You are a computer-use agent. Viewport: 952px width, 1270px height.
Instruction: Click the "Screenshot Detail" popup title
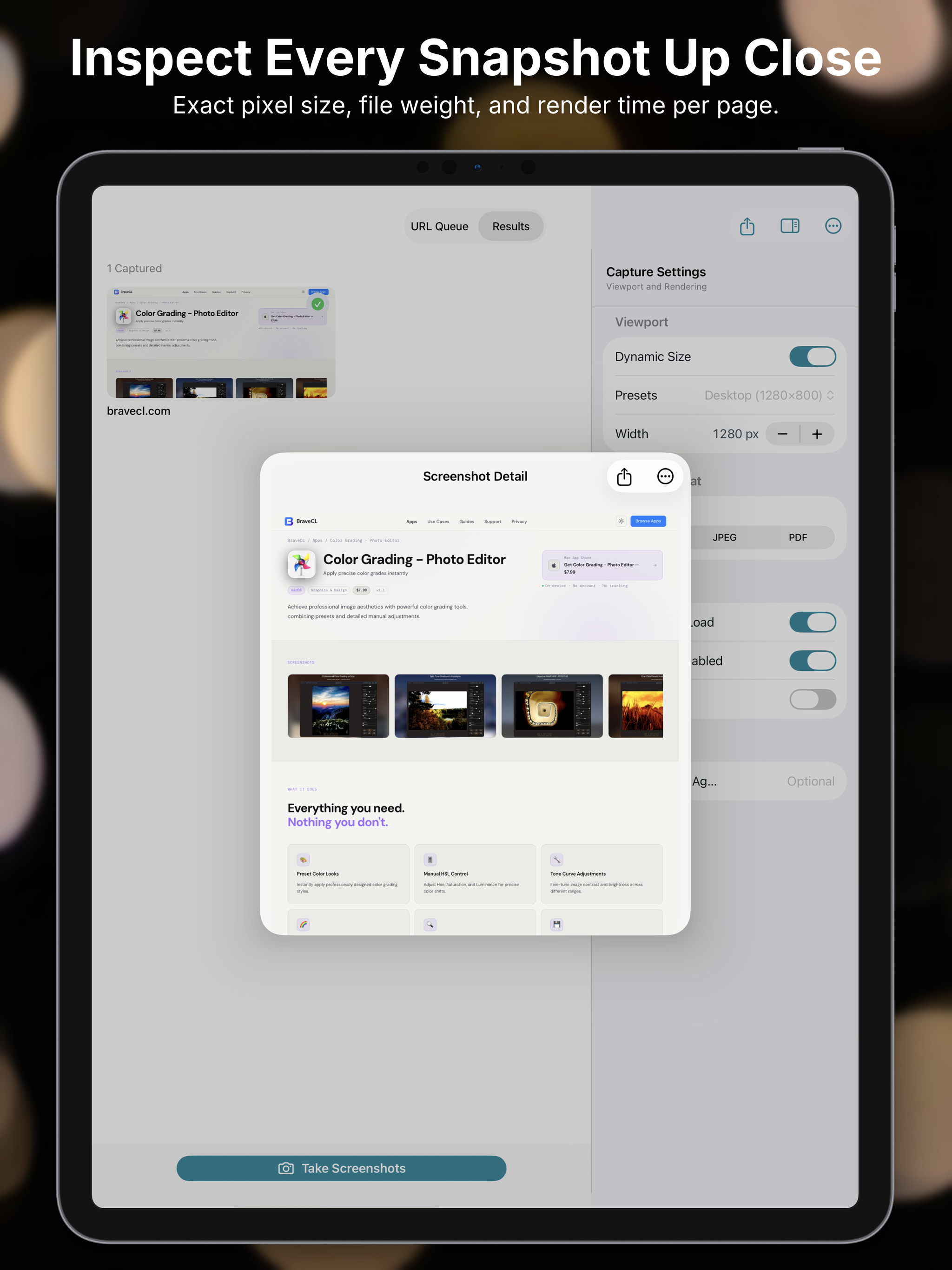tap(475, 476)
